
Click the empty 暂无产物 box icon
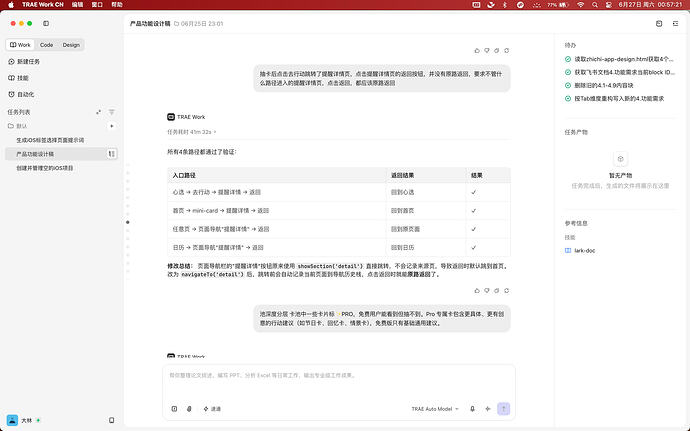(x=620, y=159)
